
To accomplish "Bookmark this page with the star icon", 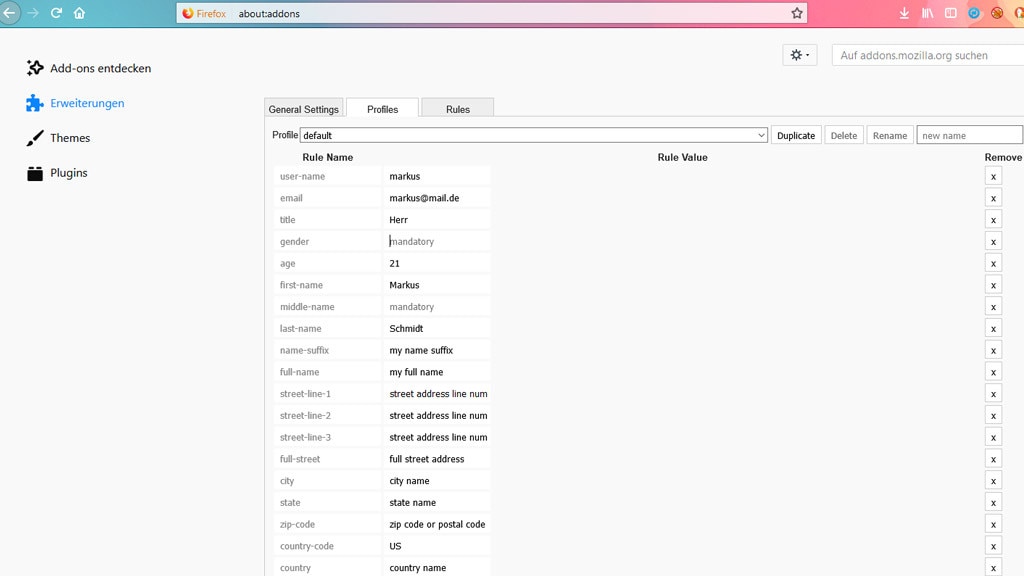I will pos(796,13).
